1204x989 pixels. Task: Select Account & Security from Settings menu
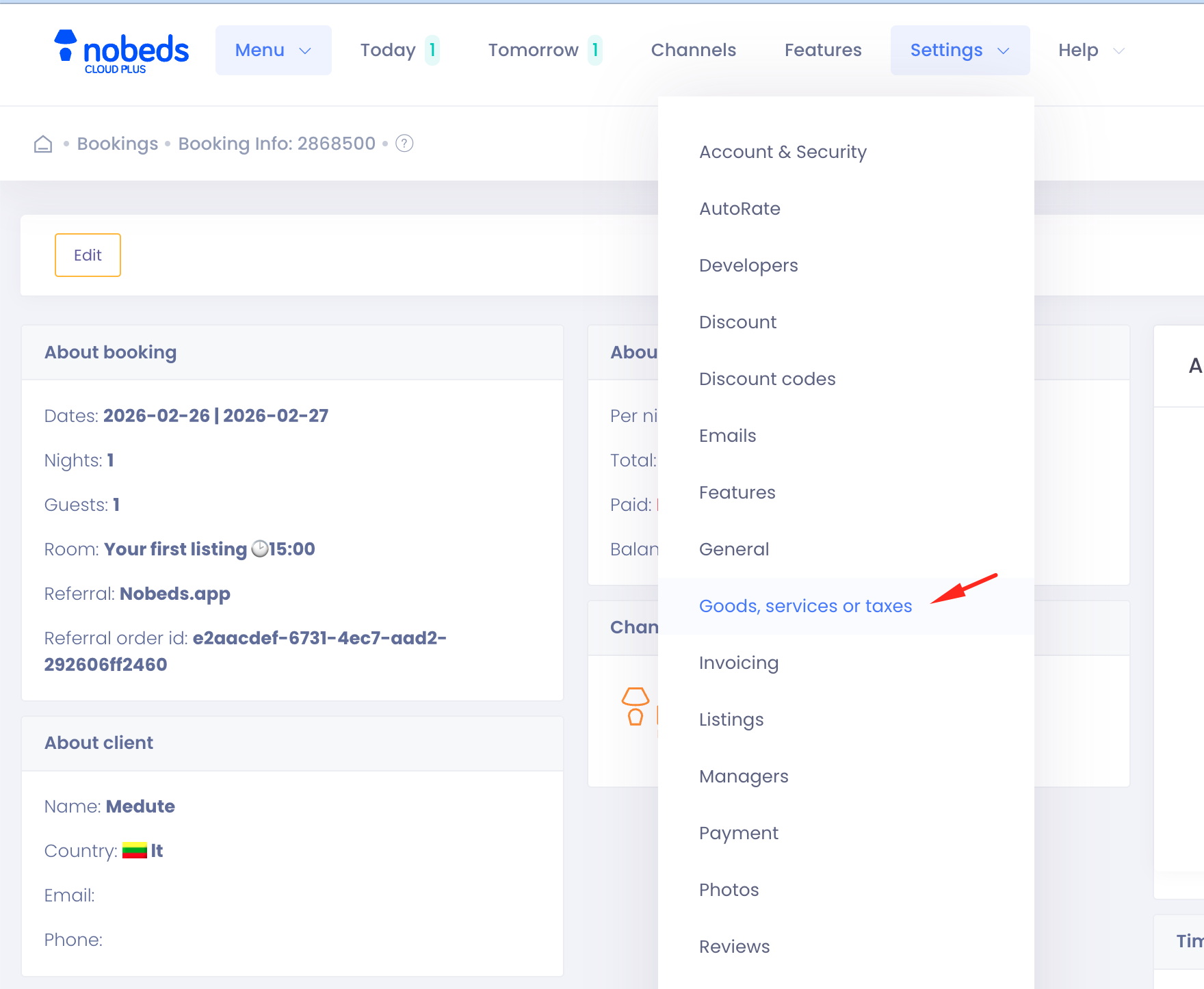click(x=783, y=152)
